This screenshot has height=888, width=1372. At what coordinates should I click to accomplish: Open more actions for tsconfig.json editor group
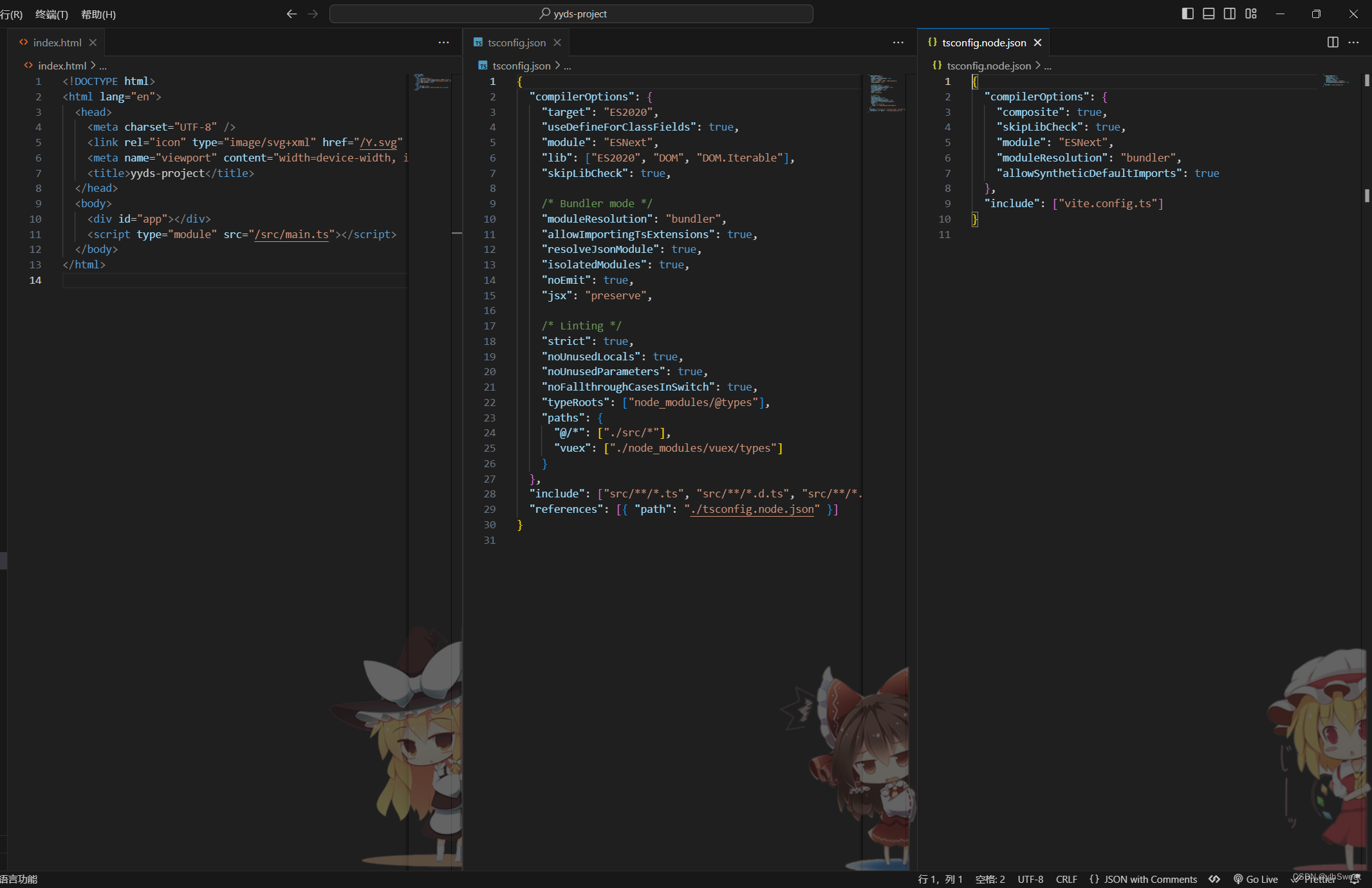tap(898, 42)
